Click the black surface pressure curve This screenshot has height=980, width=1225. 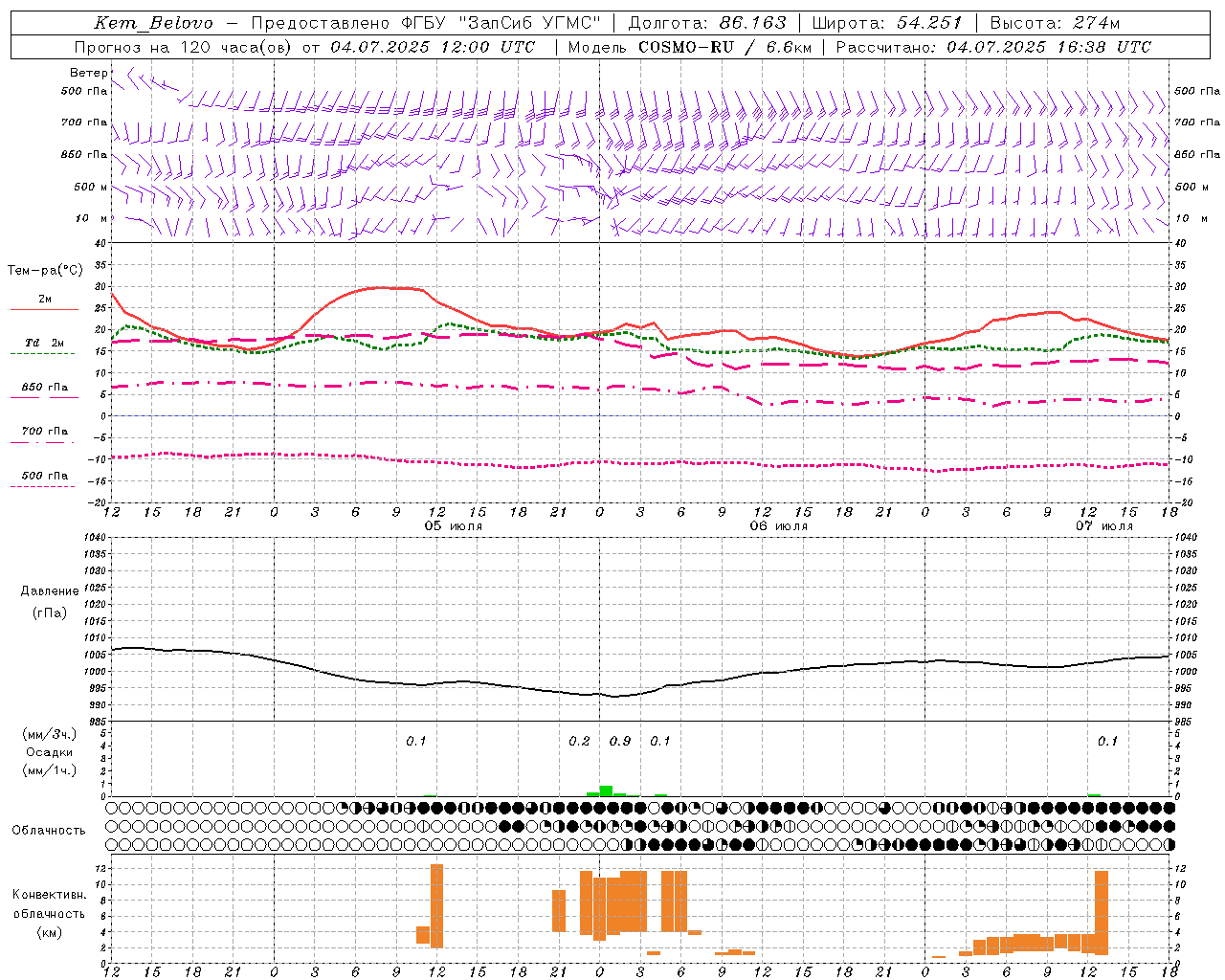639,671
